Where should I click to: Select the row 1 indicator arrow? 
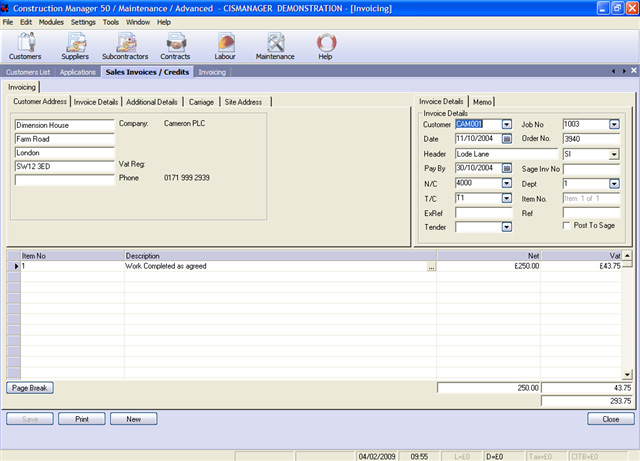(x=15, y=266)
